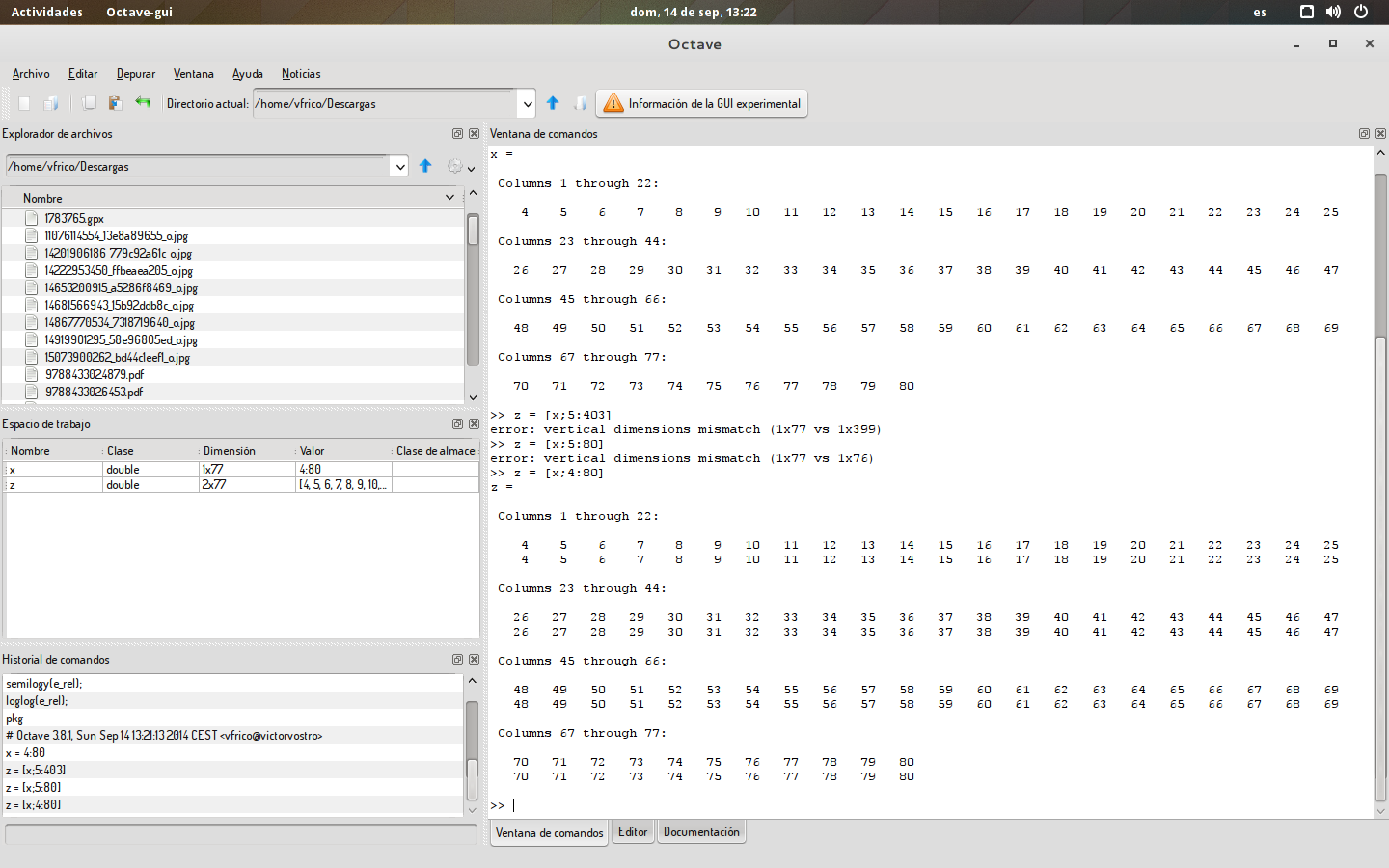Open the Depurar menu
The height and width of the screenshot is (868, 1389).
coord(135,74)
